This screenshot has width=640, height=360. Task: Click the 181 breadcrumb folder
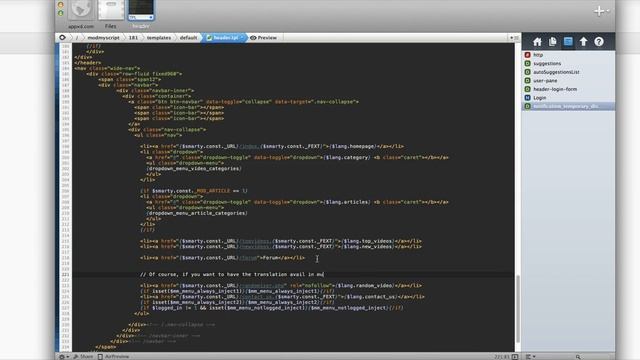pos(133,38)
